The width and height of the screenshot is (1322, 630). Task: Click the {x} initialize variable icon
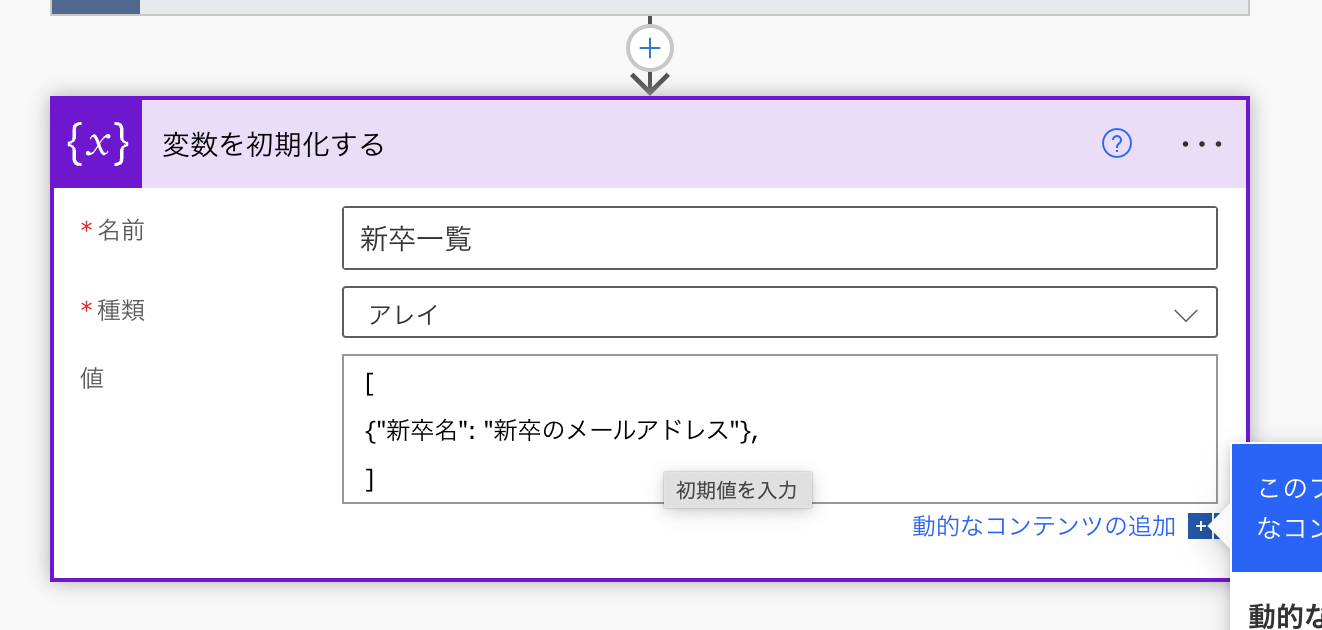coord(96,143)
